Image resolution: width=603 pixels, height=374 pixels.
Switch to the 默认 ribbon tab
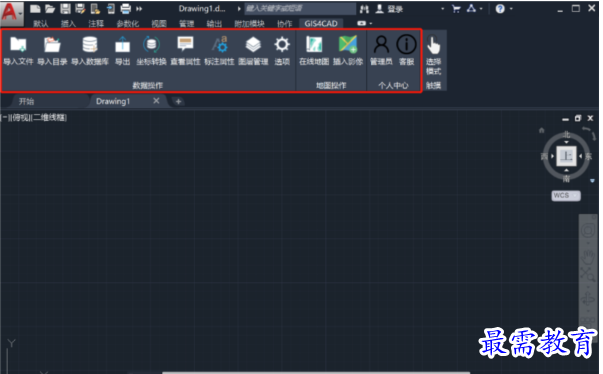[40, 24]
